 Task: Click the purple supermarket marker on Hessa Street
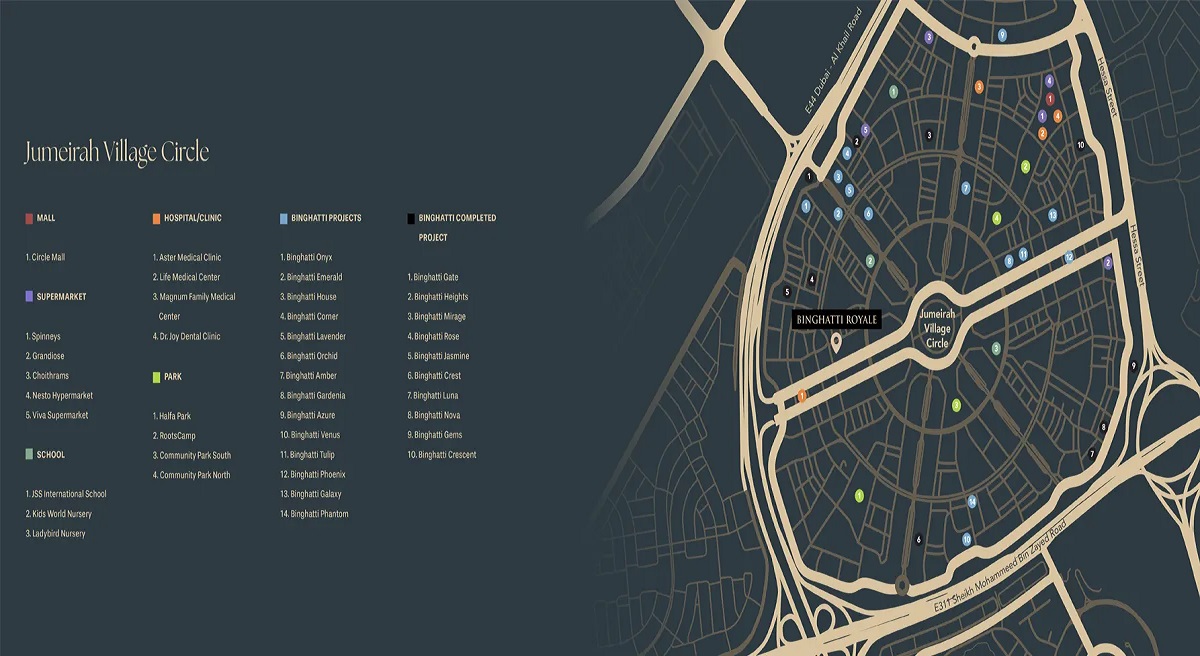[x=1109, y=262]
